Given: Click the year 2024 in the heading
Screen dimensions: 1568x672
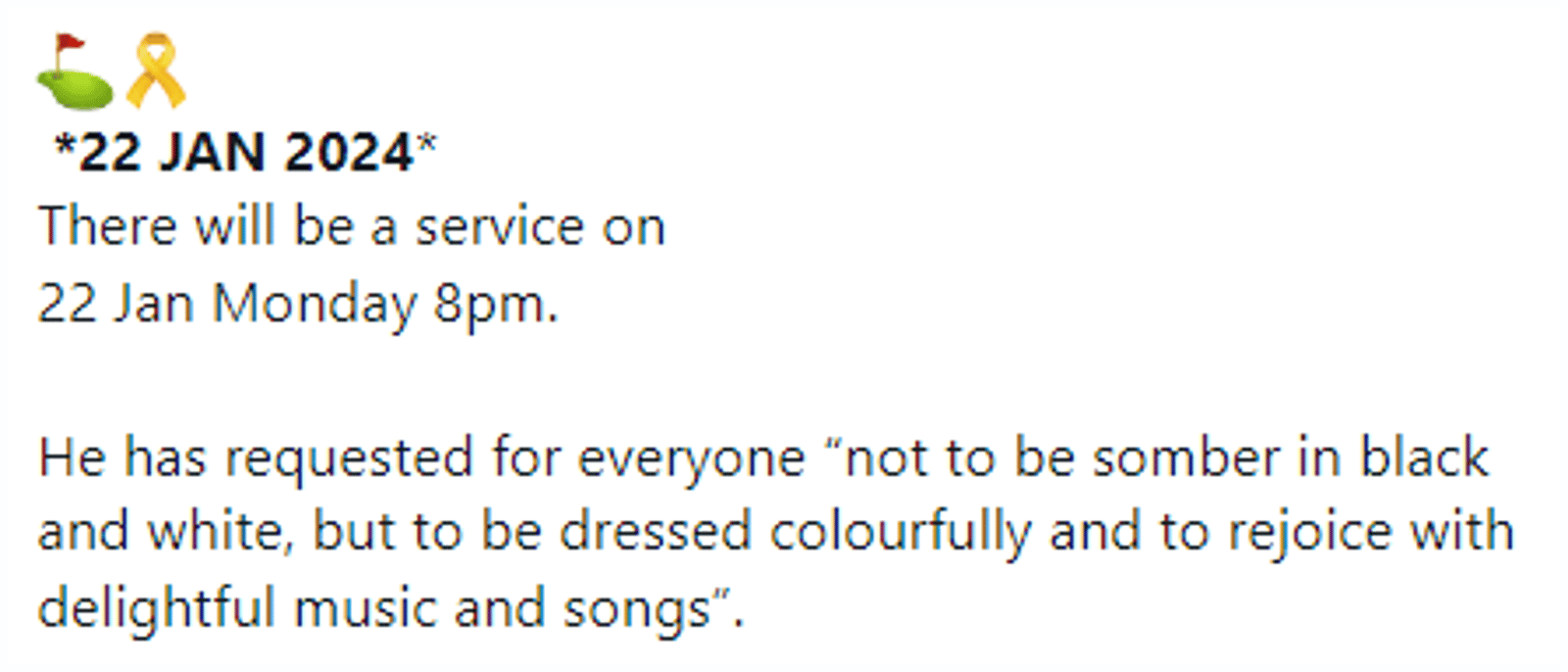Looking at the screenshot, I should [x=349, y=153].
